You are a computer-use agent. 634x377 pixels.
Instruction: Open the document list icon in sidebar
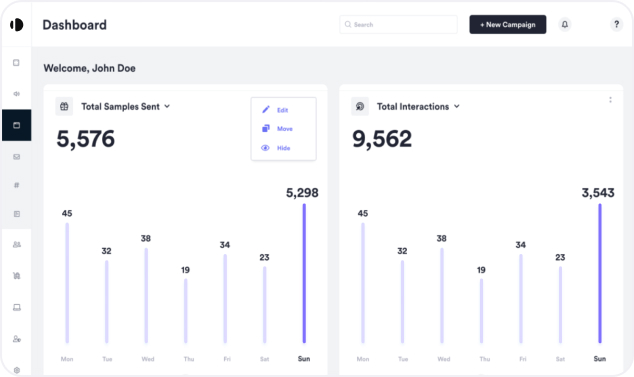click(x=17, y=214)
